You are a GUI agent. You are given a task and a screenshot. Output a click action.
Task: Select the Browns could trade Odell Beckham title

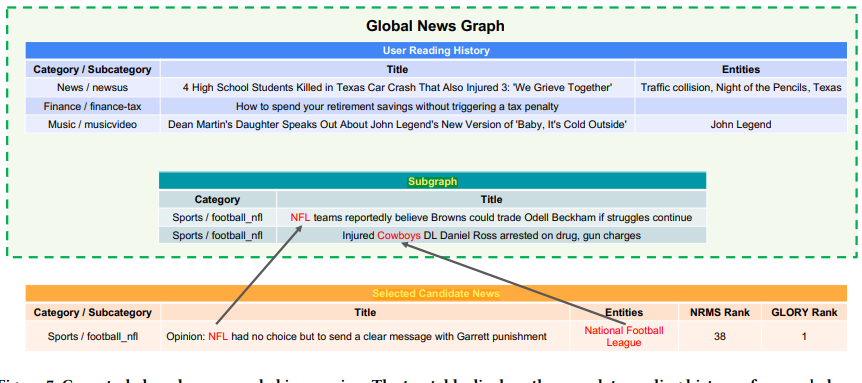(x=491, y=218)
